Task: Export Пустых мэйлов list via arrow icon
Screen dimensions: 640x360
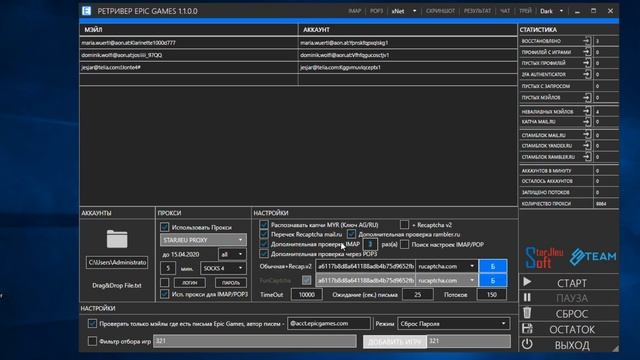Action: tap(587, 97)
